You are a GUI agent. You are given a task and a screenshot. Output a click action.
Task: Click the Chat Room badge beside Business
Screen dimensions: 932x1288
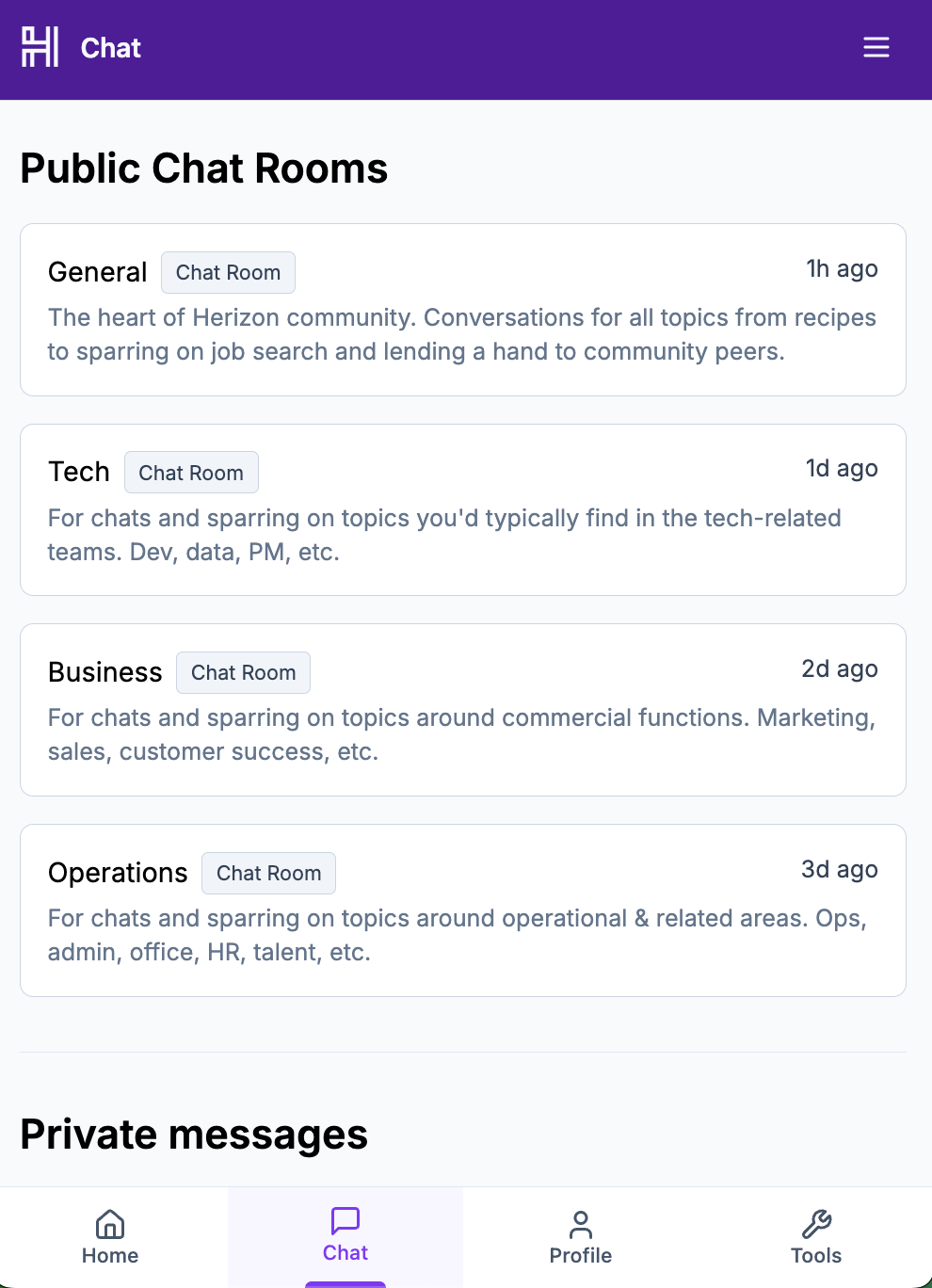[x=243, y=673]
